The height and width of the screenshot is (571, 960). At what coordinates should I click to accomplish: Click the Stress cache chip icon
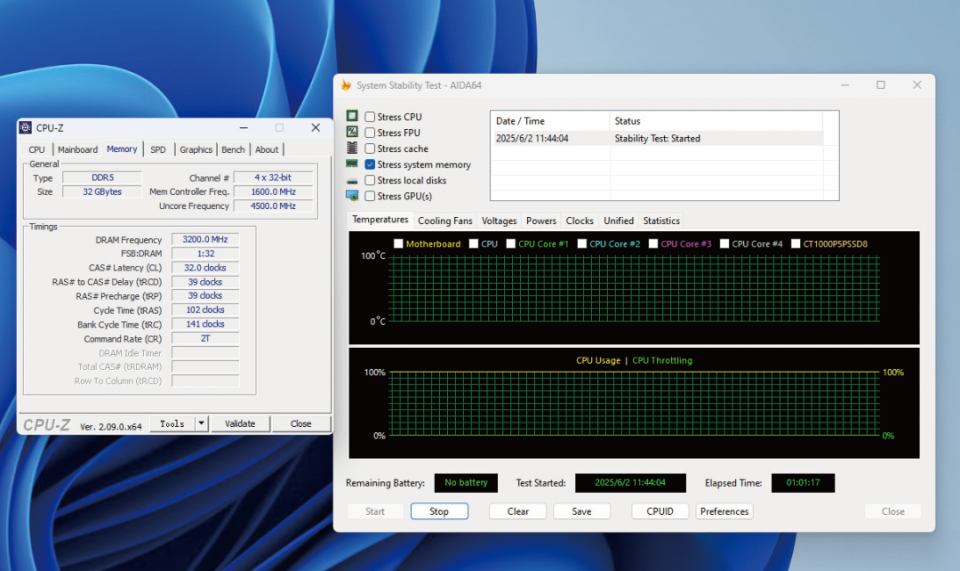click(x=352, y=147)
